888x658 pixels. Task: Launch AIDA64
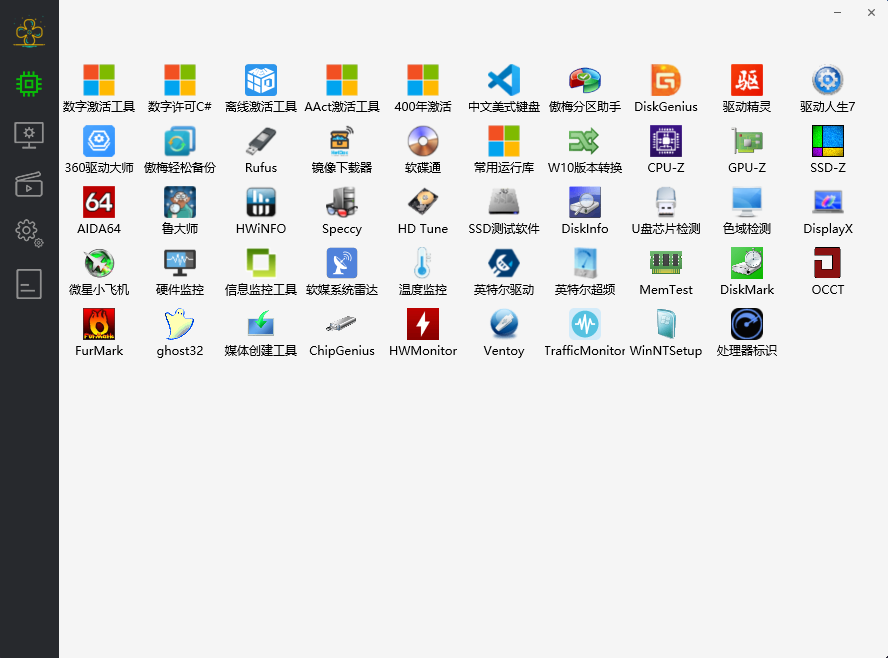pos(99,211)
